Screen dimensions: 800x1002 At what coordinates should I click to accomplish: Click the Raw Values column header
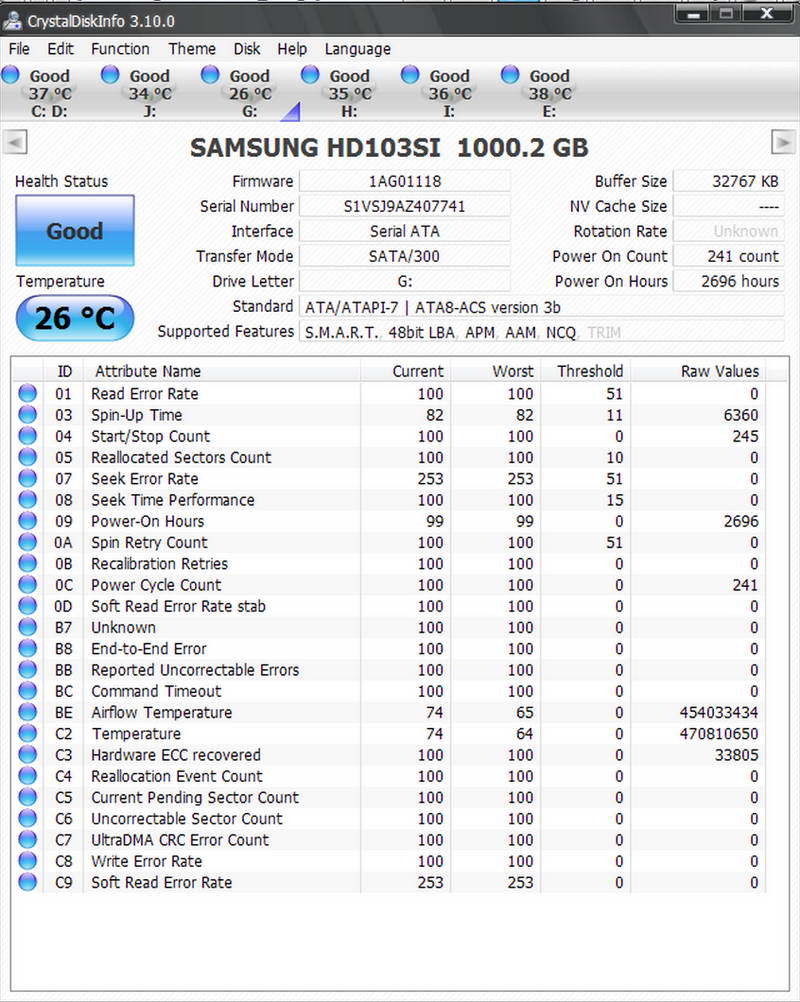point(698,371)
